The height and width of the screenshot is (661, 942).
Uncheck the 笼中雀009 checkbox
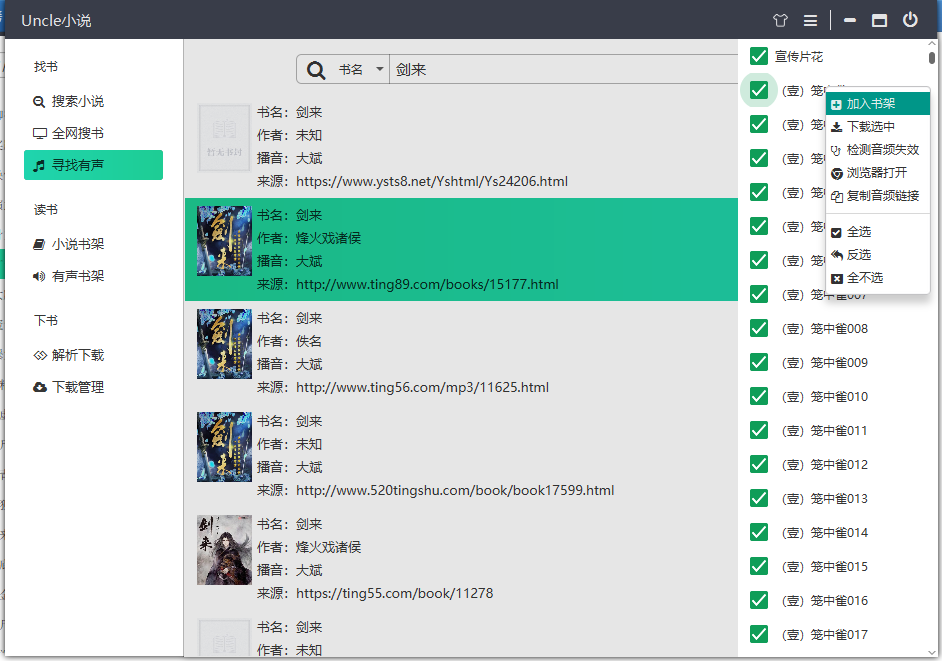(759, 362)
